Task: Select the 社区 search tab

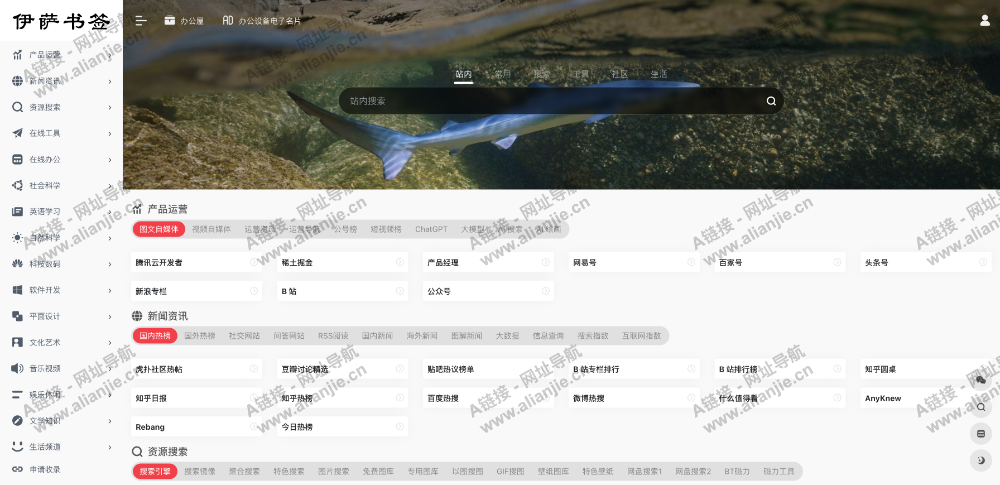Action: point(620,74)
